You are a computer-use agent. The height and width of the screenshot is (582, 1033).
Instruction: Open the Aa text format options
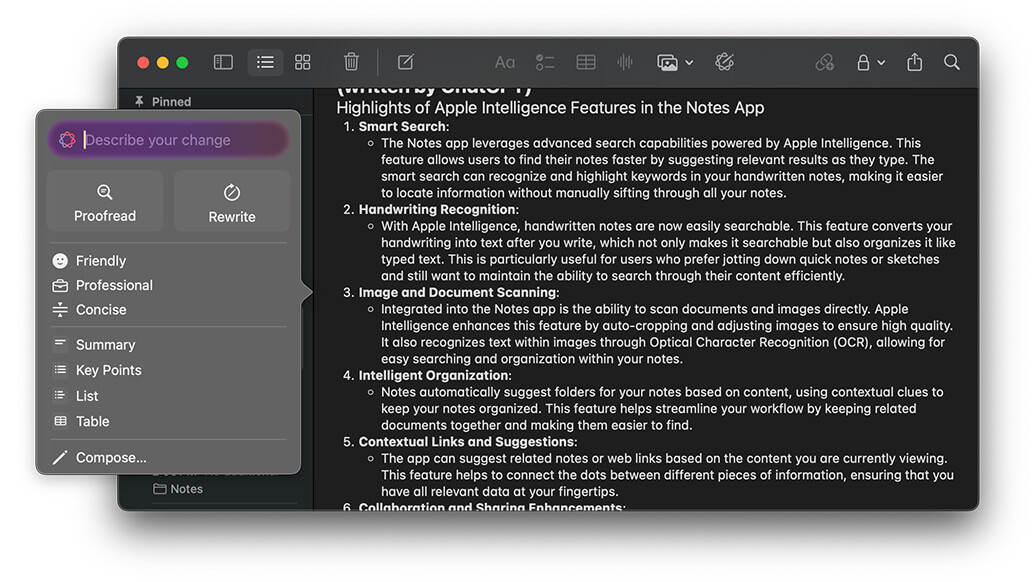point(505,63)
